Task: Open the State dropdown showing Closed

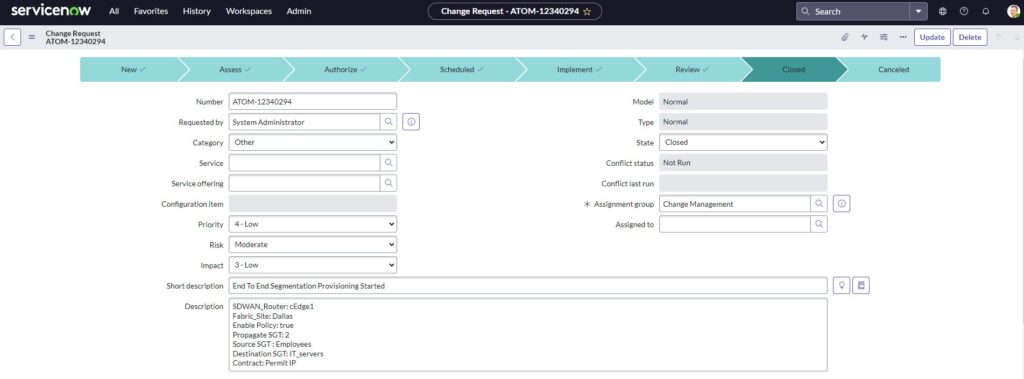Action: [x=743, y=142]
